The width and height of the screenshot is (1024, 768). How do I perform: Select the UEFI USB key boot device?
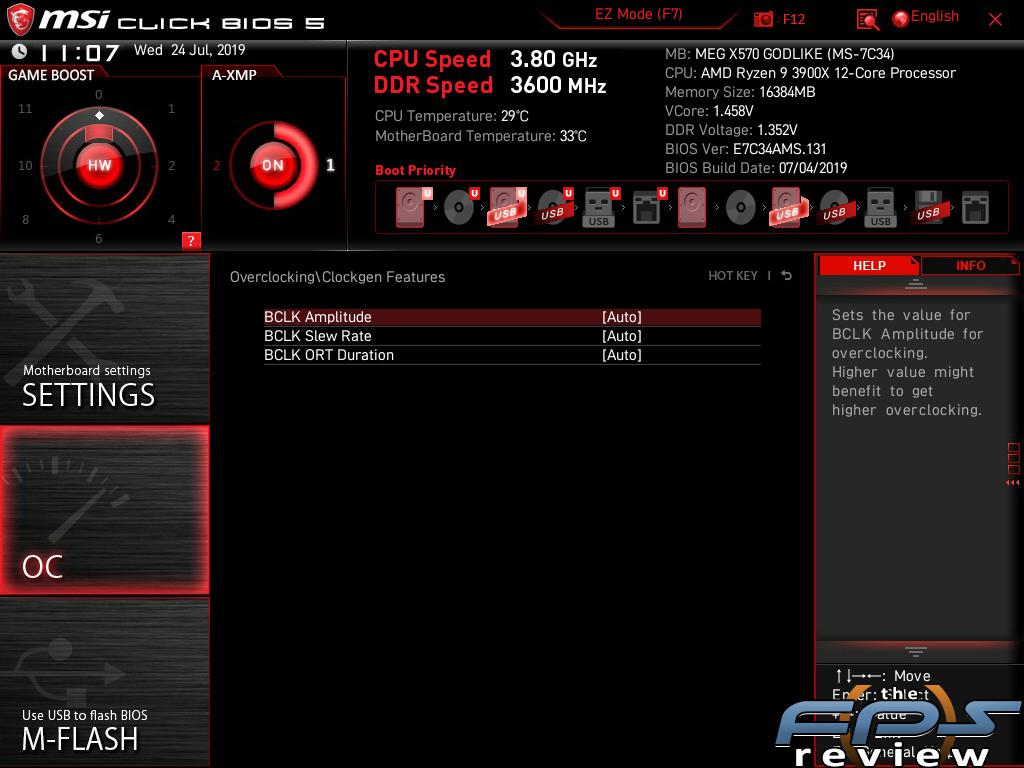pos(600,207)
